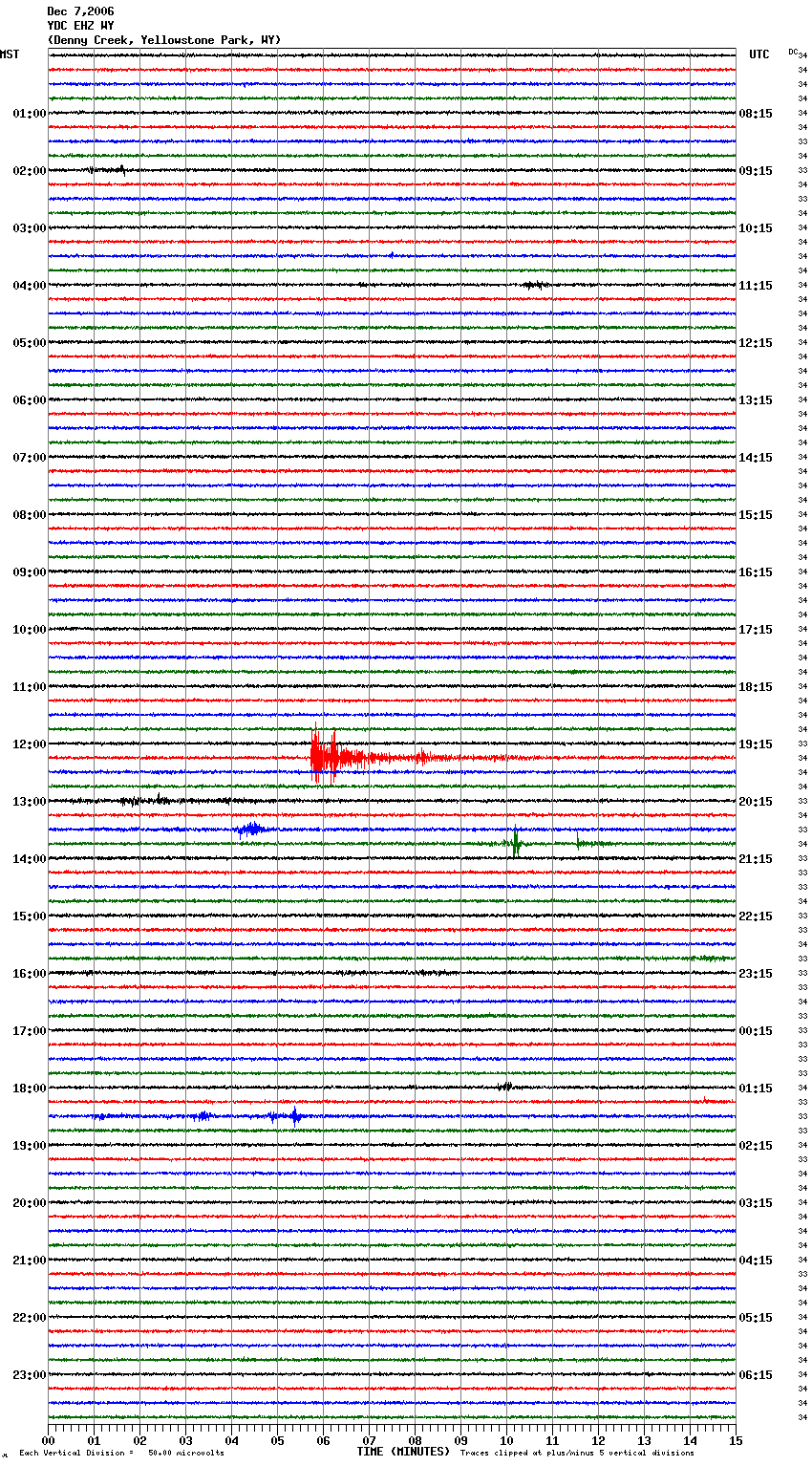The image size is (812, 1466).
Task: Click the '12' minute axis tick label
Action: [598, 1441]
